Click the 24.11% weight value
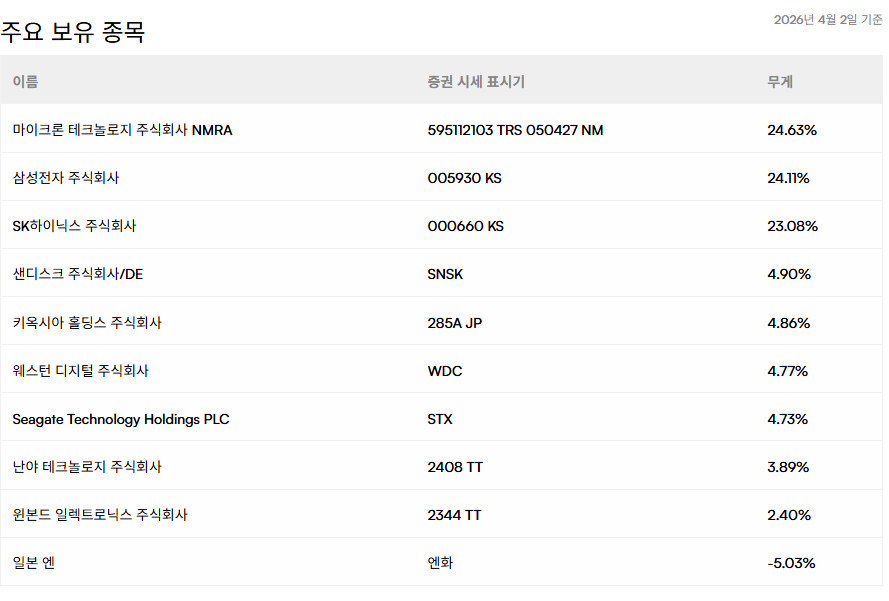 (x=788, y=178)
